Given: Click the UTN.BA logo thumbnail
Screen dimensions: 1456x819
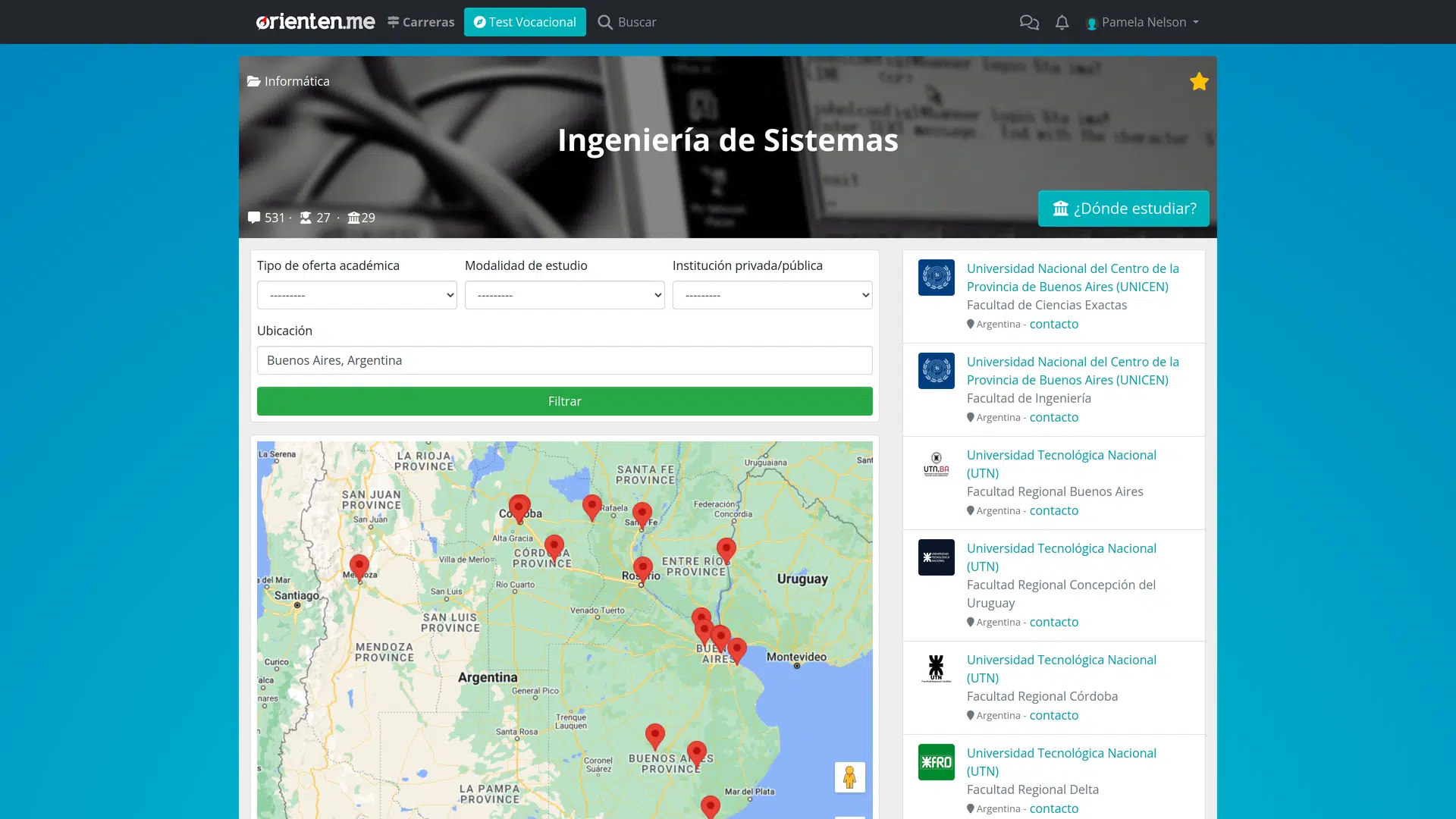Looking at the screenshot, I should [937, 464].
